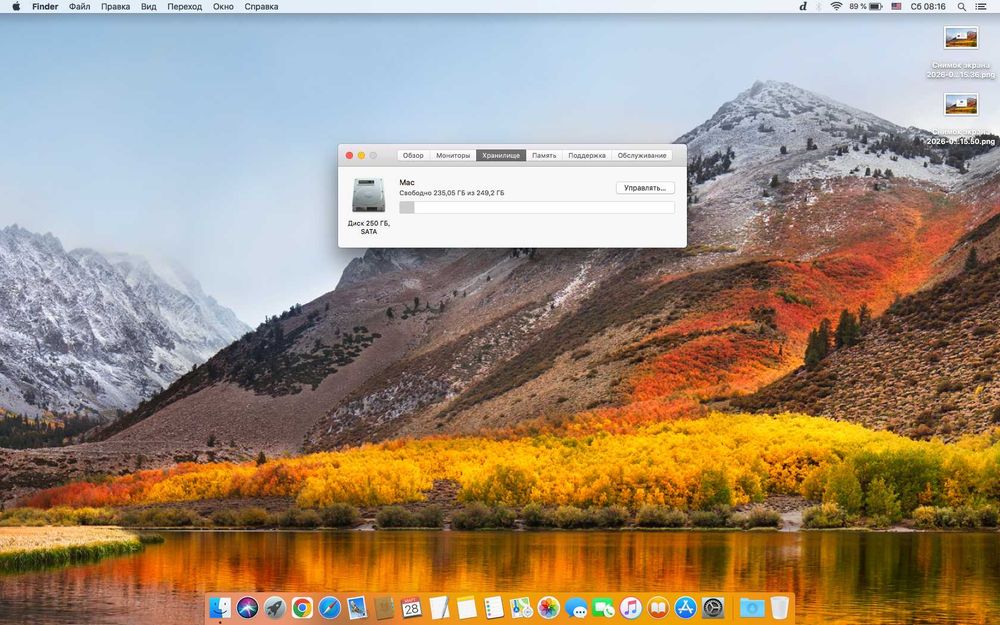Select the Хранилище tab
Screen dimensions: 1000x625
[x=501, y=156]
